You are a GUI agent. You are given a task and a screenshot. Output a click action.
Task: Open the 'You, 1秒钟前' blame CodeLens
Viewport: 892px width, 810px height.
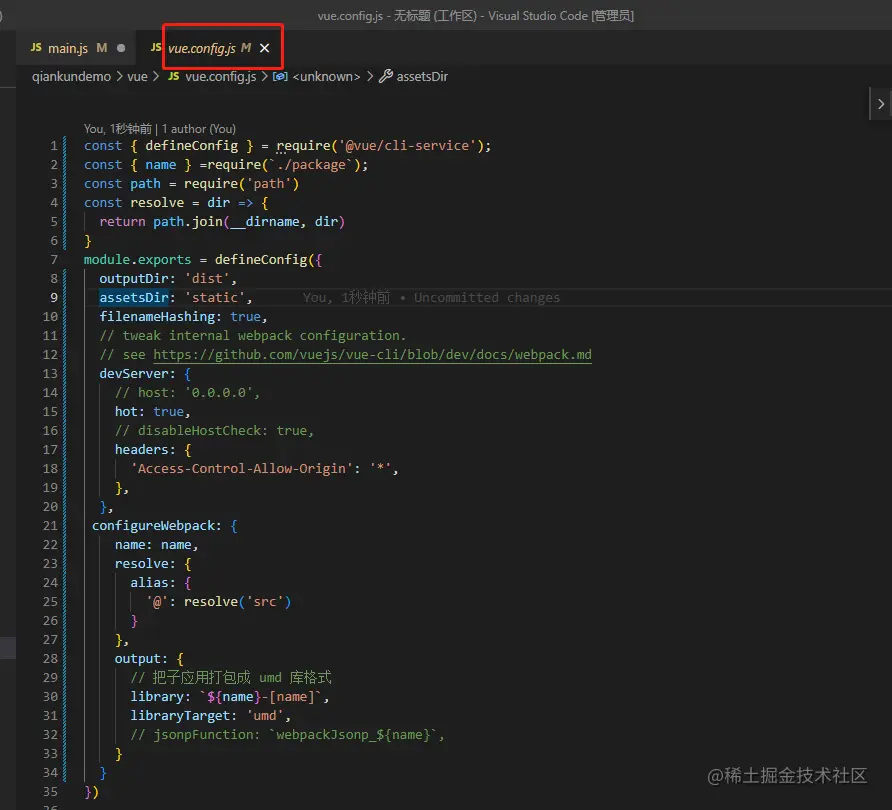tap(118, 129)
